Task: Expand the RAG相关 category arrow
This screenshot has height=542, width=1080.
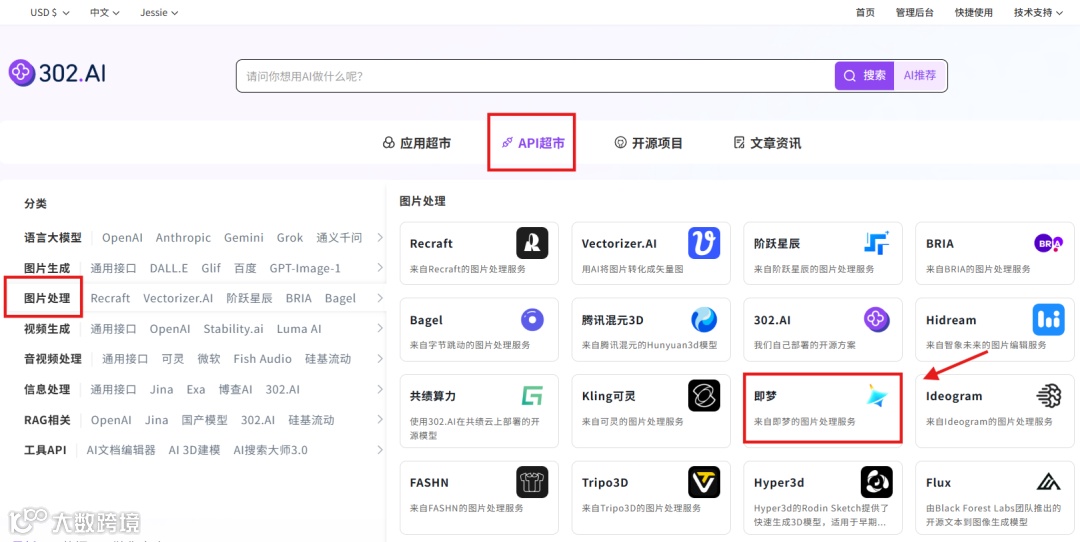Action: (x=380, y=419)
